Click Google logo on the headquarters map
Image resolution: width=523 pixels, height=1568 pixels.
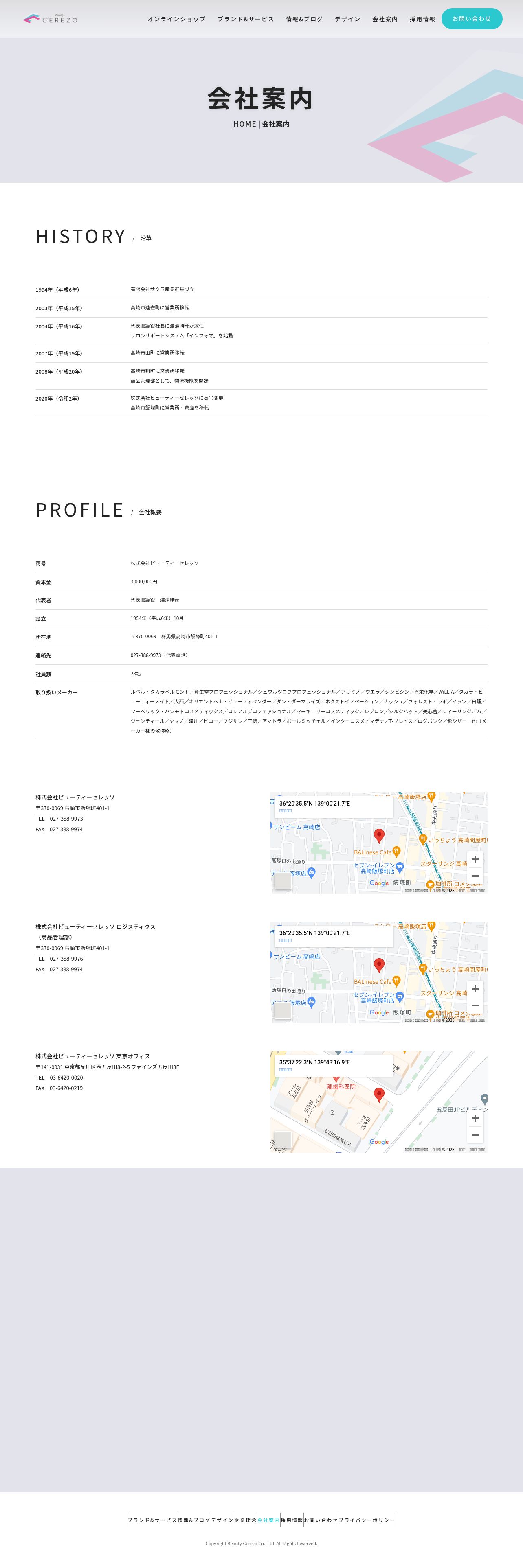(379, 883)
